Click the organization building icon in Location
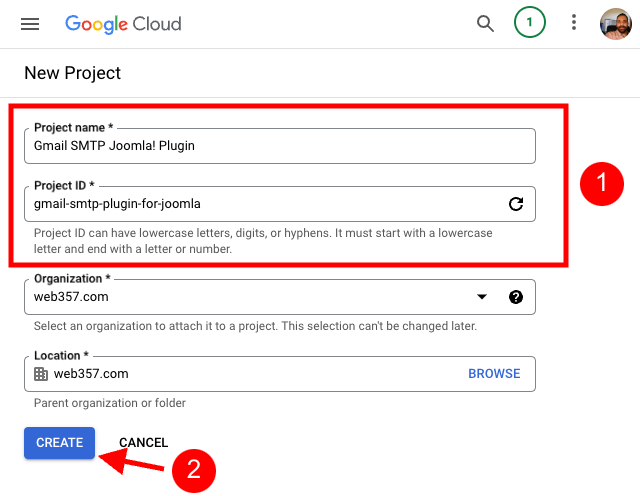This screenshot has width=640, height=496. 41,374
